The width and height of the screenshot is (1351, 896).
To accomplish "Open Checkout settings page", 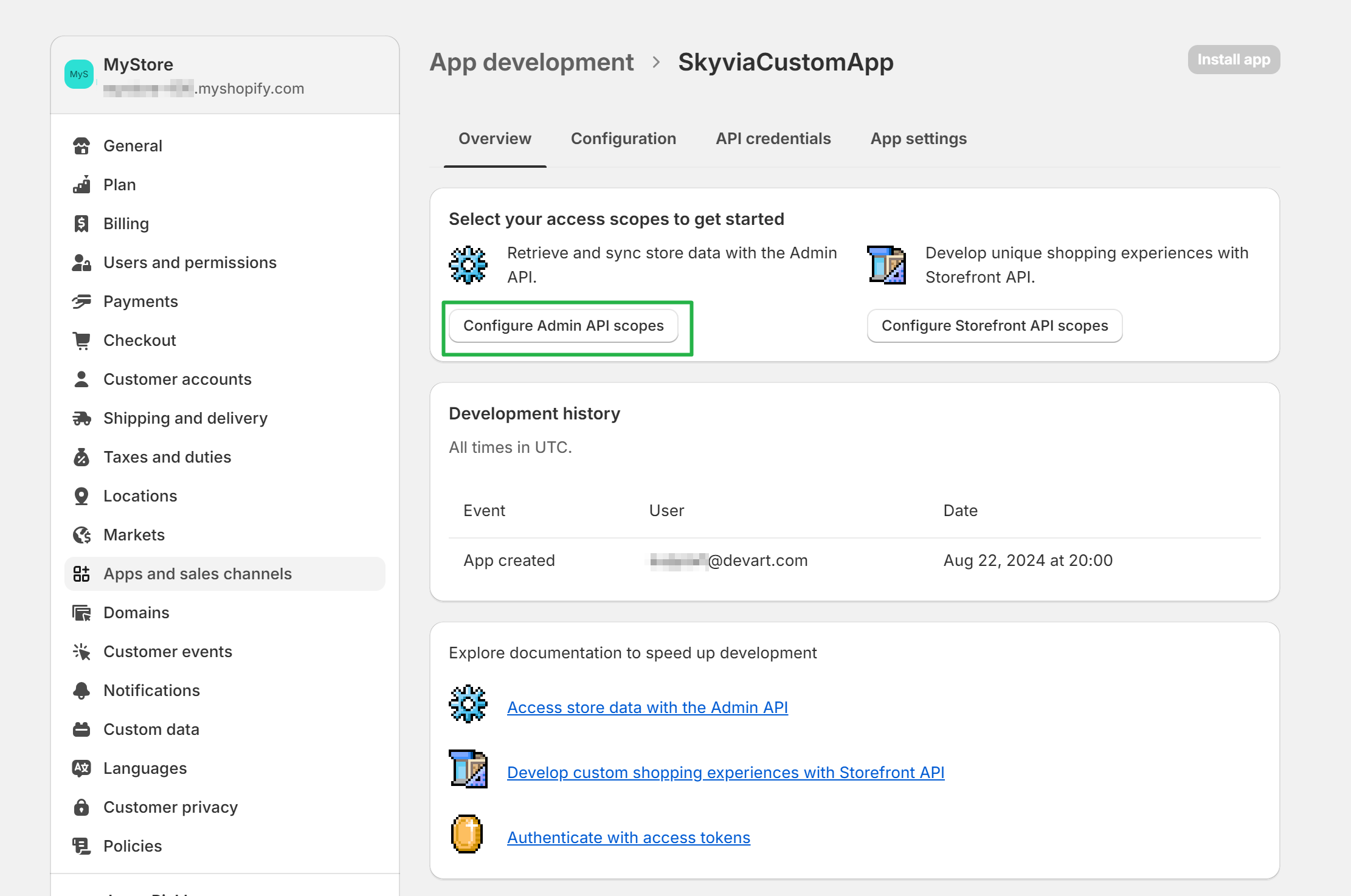I will click(225, 340).
